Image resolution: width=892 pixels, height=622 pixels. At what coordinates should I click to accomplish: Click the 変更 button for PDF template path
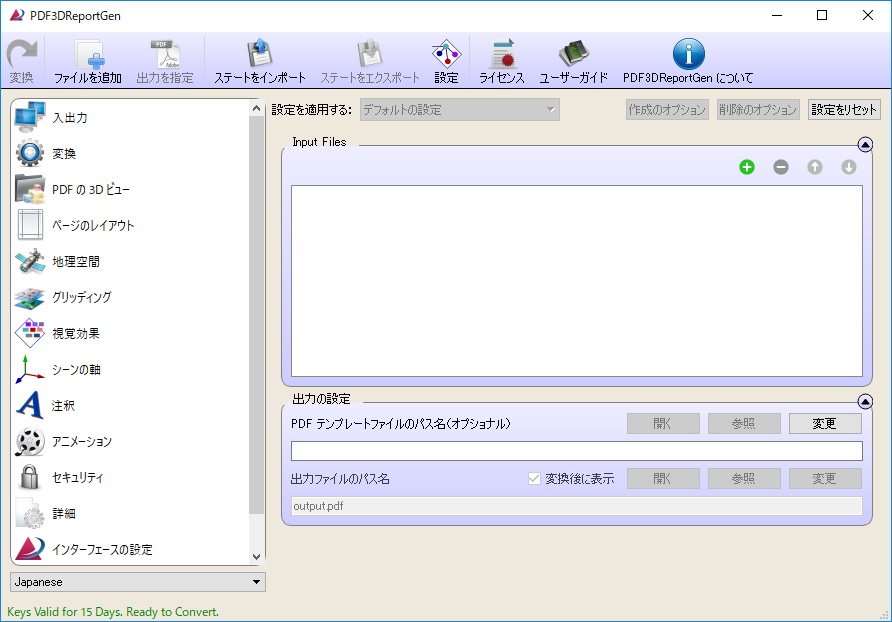click(825, 424)
